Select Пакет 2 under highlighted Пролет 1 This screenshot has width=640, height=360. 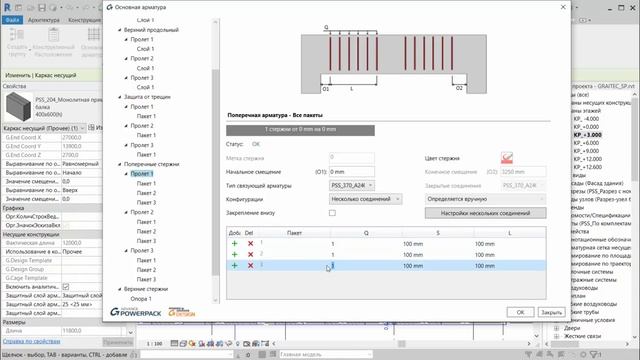[146, 193]
